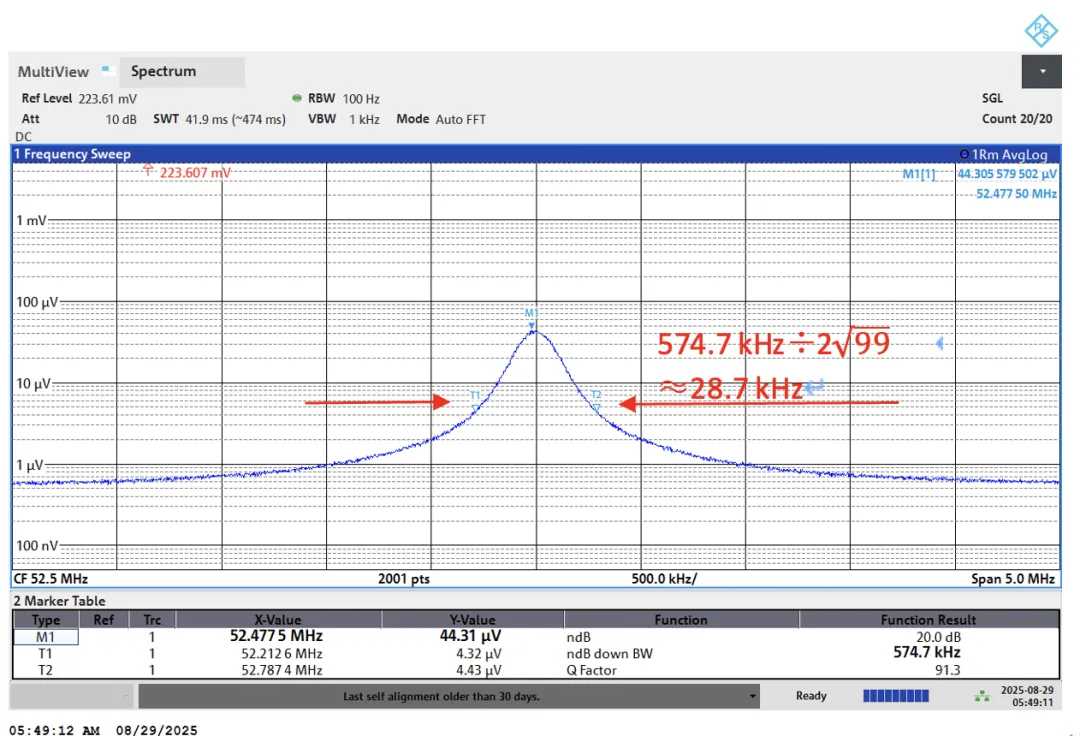The width and height of the screenshot is (1080, 736).
Task: Click CF 52.5 MHz center frequency label
Action: pos(51,579)
